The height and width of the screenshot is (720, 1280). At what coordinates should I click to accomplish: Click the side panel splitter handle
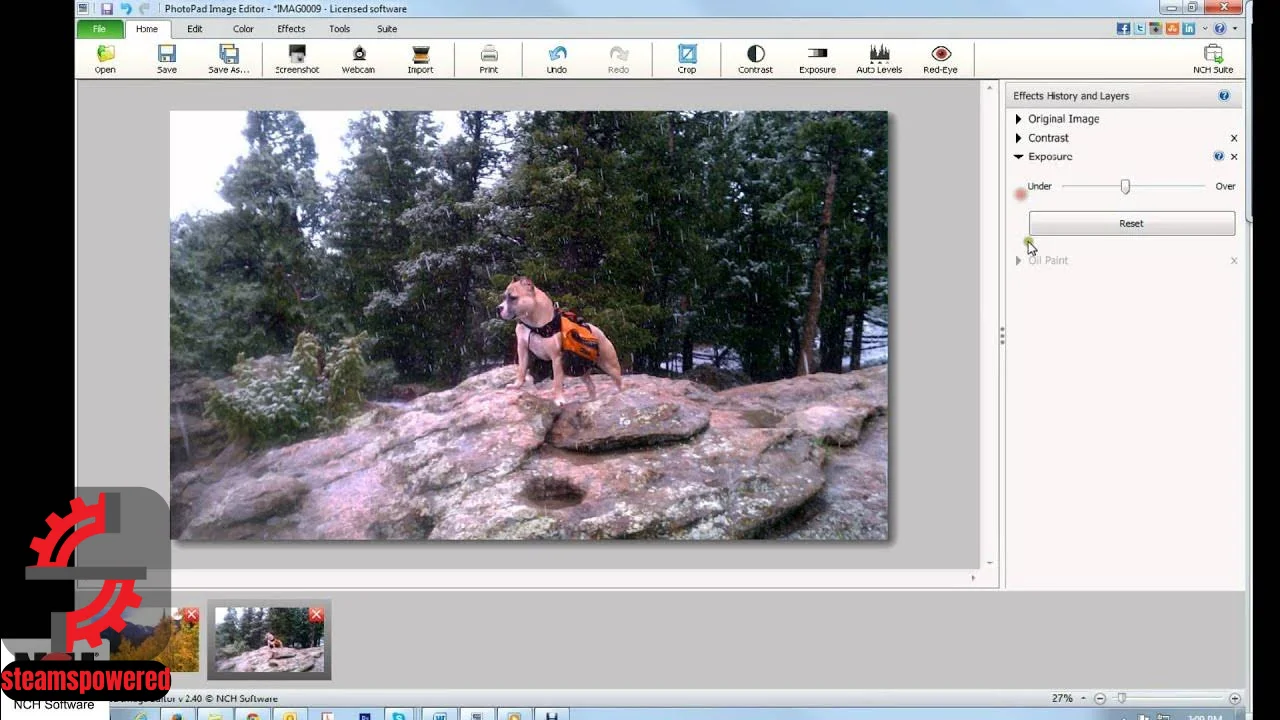(x=1002, y=336)
